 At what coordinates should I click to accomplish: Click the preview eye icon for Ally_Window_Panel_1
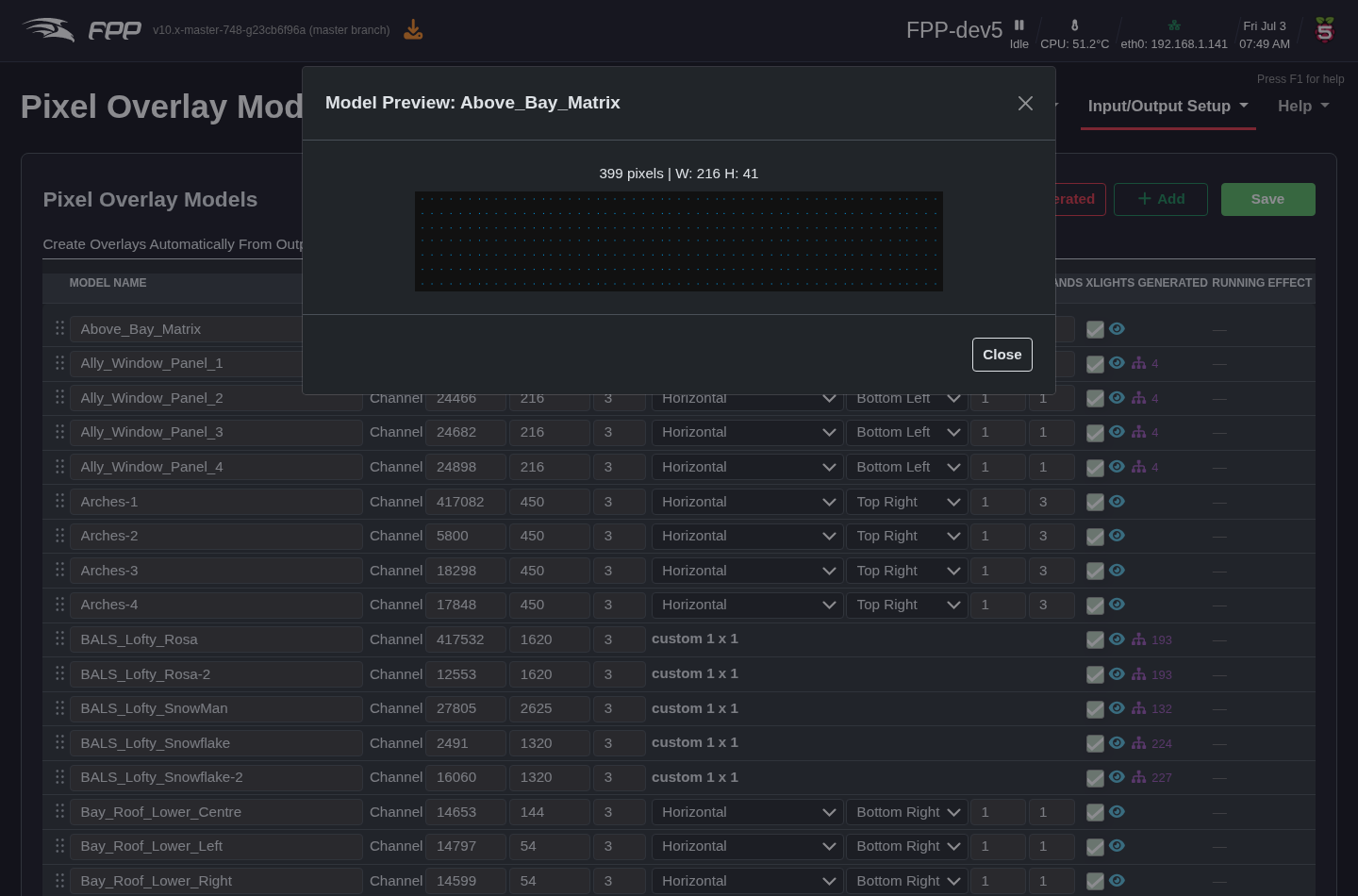(1117, 362)
